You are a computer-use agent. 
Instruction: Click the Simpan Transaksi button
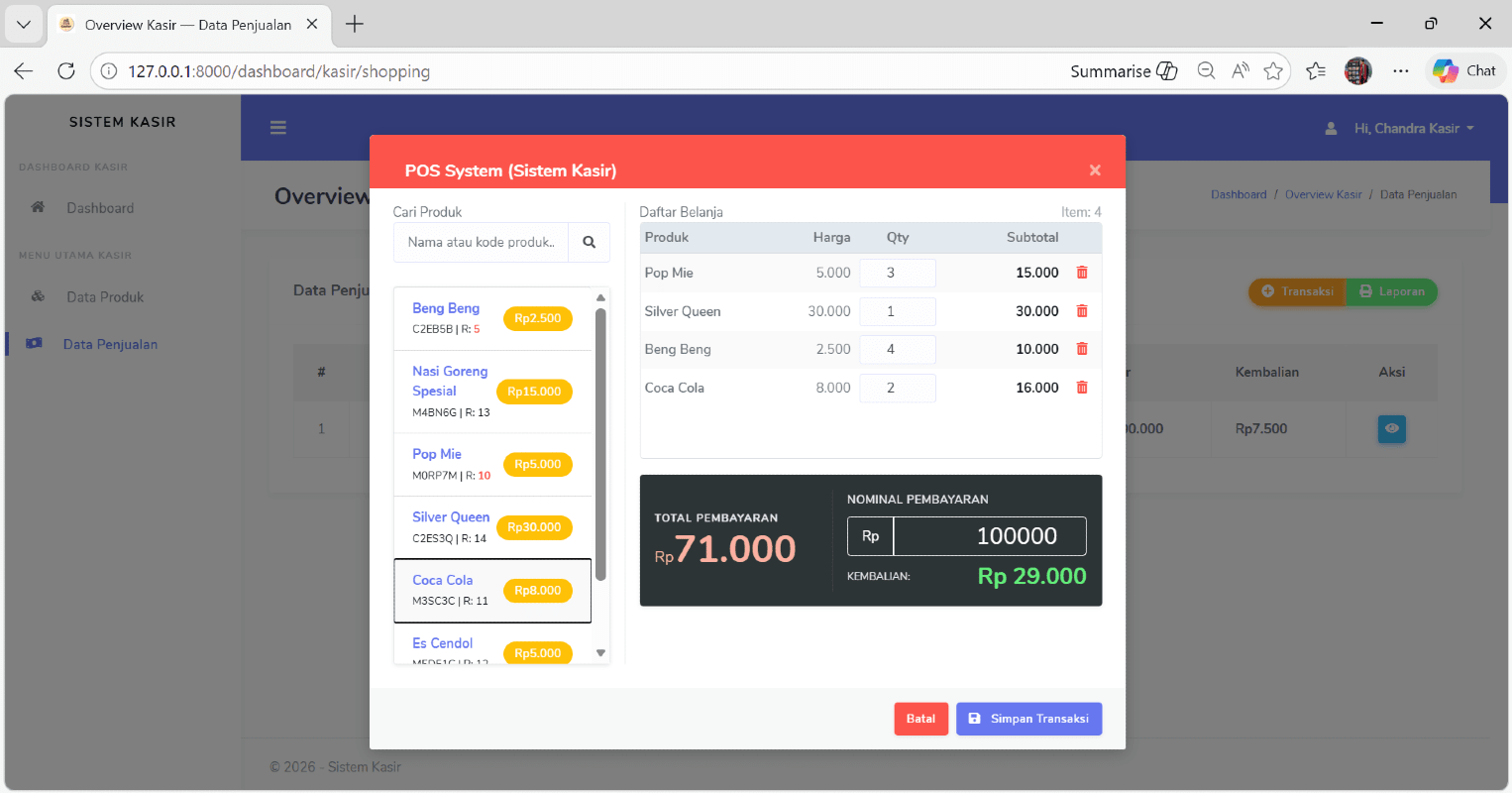(x=1028, y=719)
